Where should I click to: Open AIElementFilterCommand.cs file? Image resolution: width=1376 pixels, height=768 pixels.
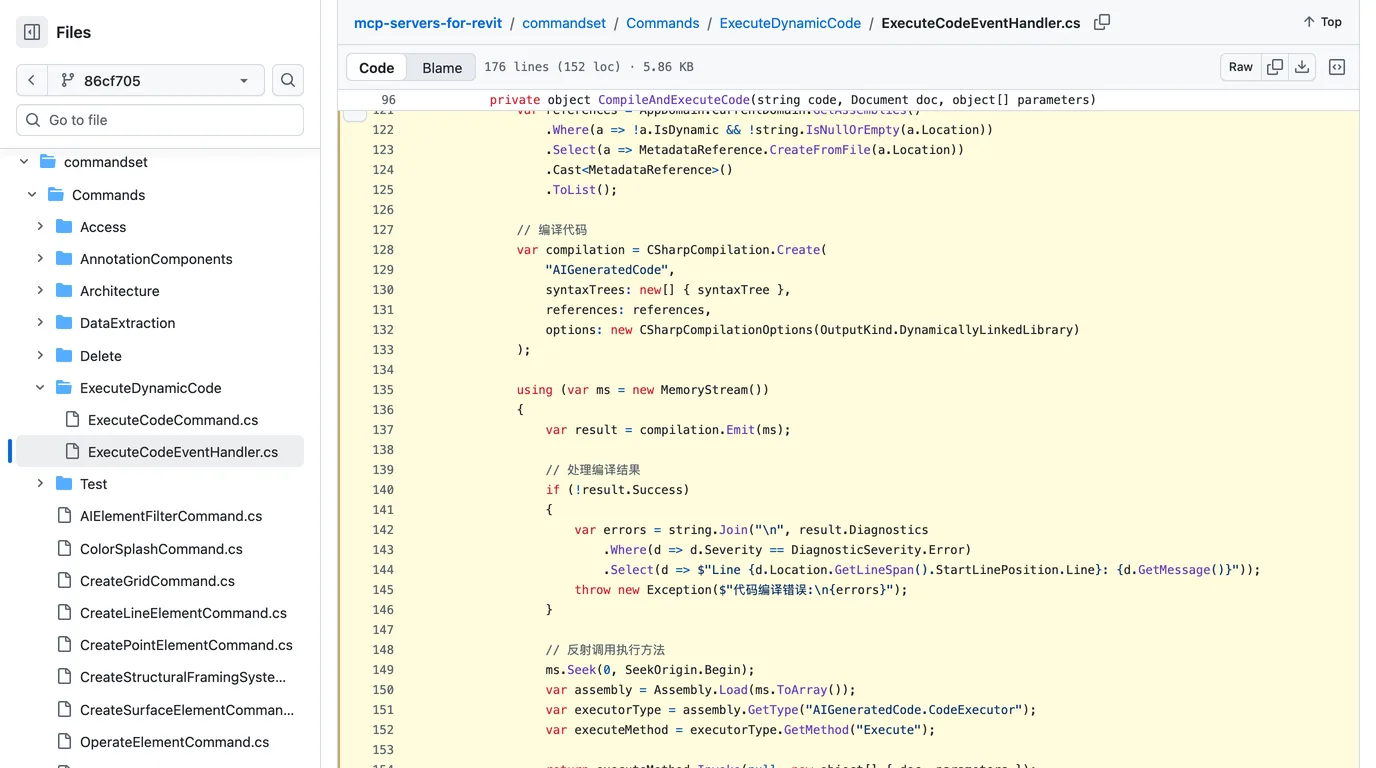pos(171,516)
